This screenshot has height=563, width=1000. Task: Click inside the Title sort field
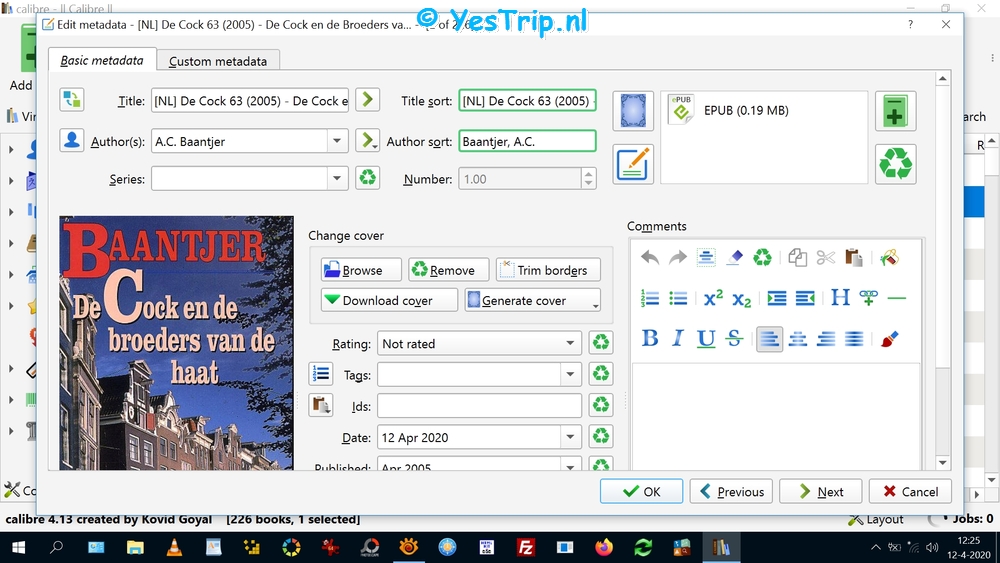[x=526, y=101]
